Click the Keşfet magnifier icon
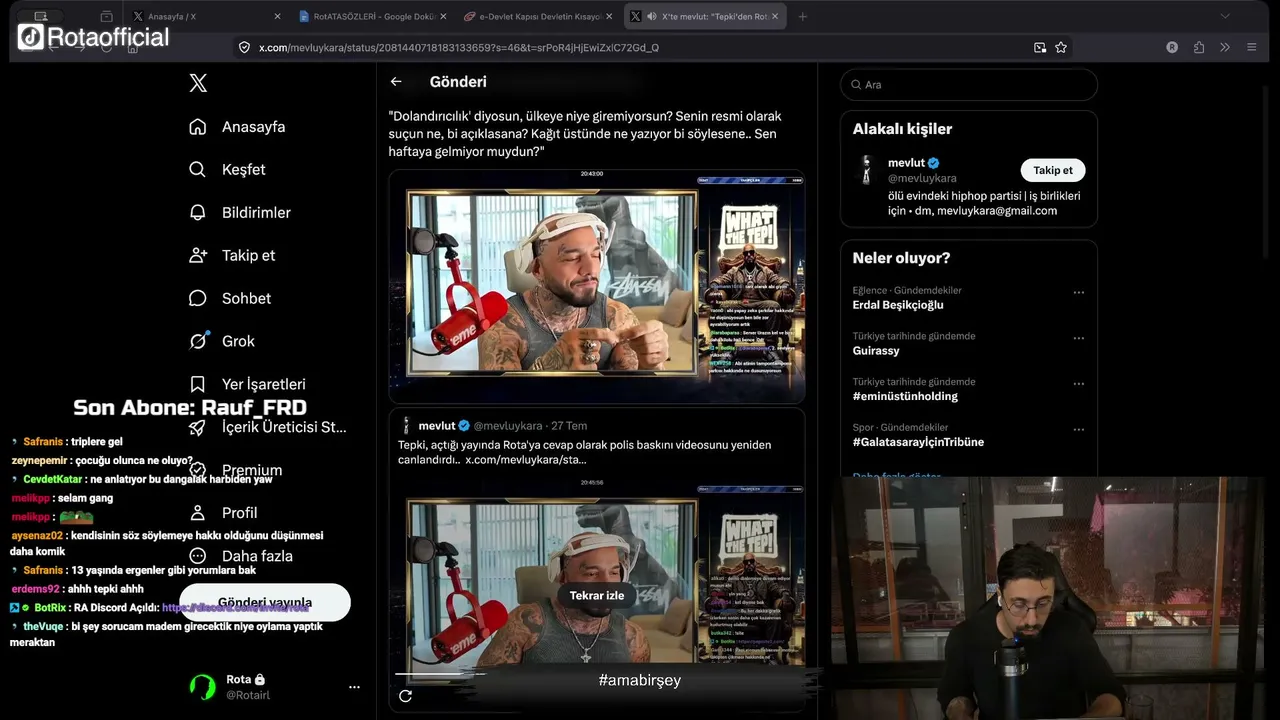Image resolution: width=1280 pixels, height=720 pixels. click(198, 170)
